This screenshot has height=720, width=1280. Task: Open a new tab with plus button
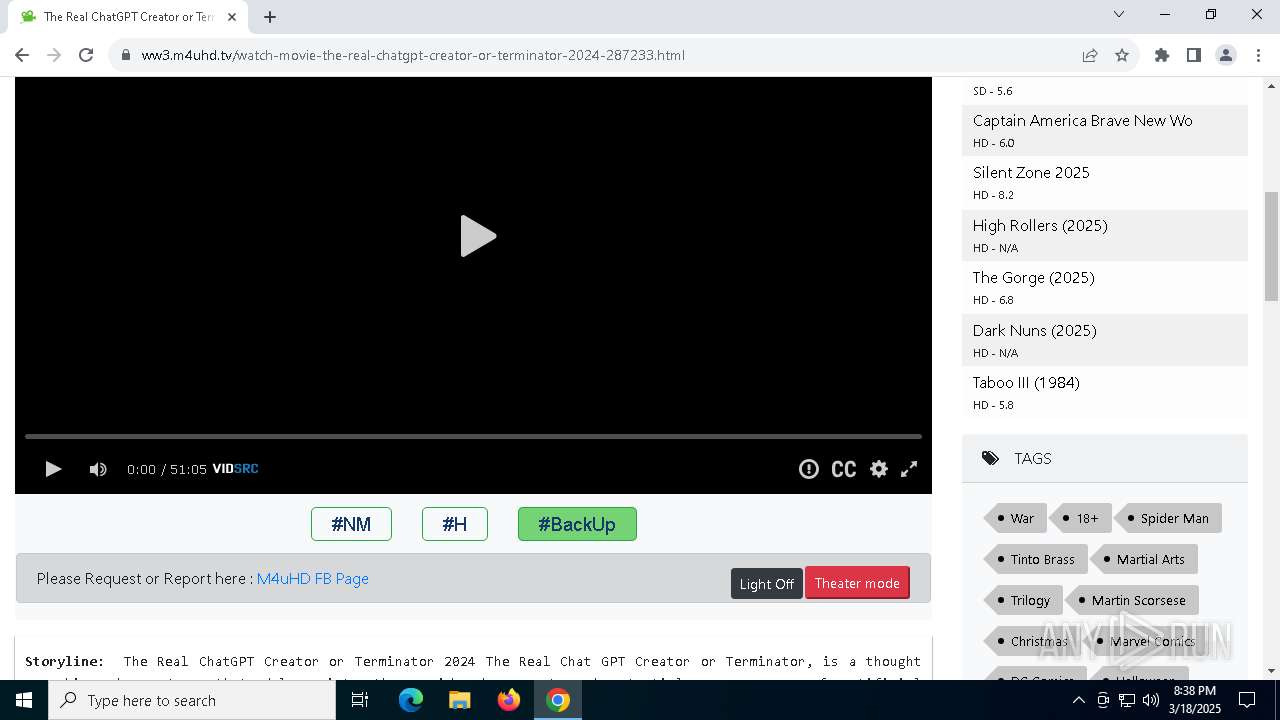click(x=270, y=17)
